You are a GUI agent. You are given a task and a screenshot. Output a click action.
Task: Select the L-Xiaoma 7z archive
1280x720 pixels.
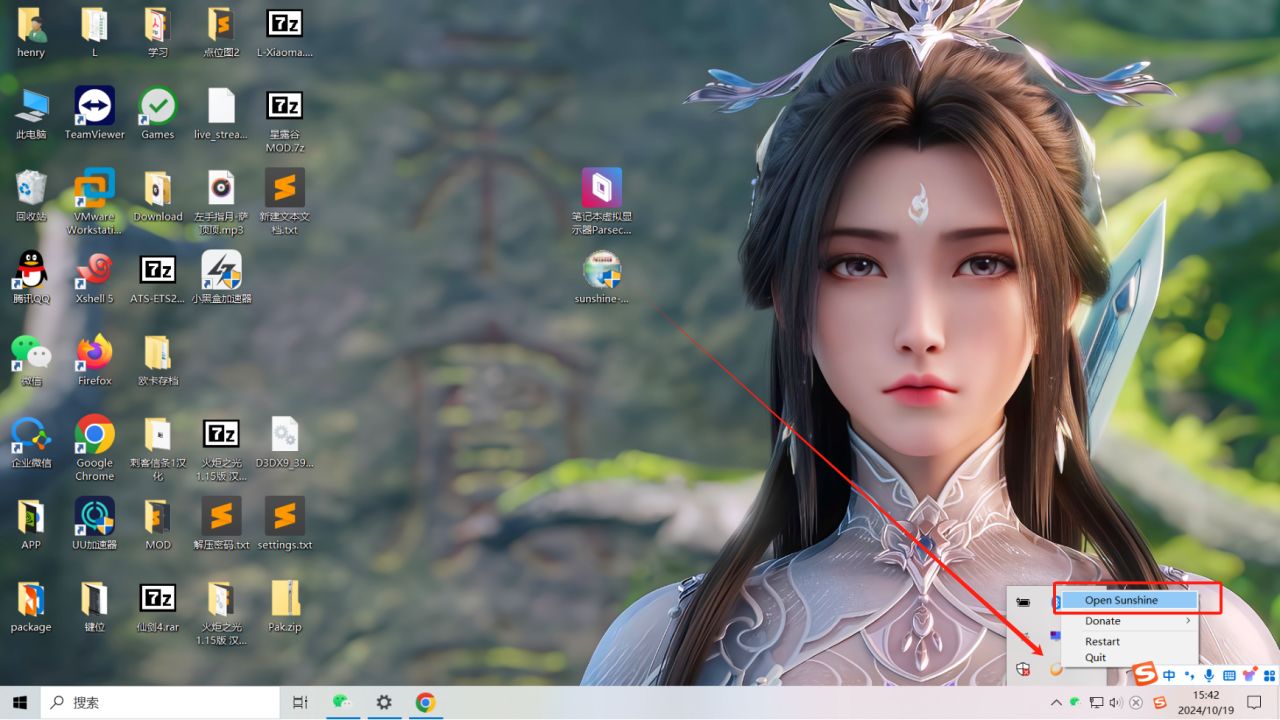[285, 33]
